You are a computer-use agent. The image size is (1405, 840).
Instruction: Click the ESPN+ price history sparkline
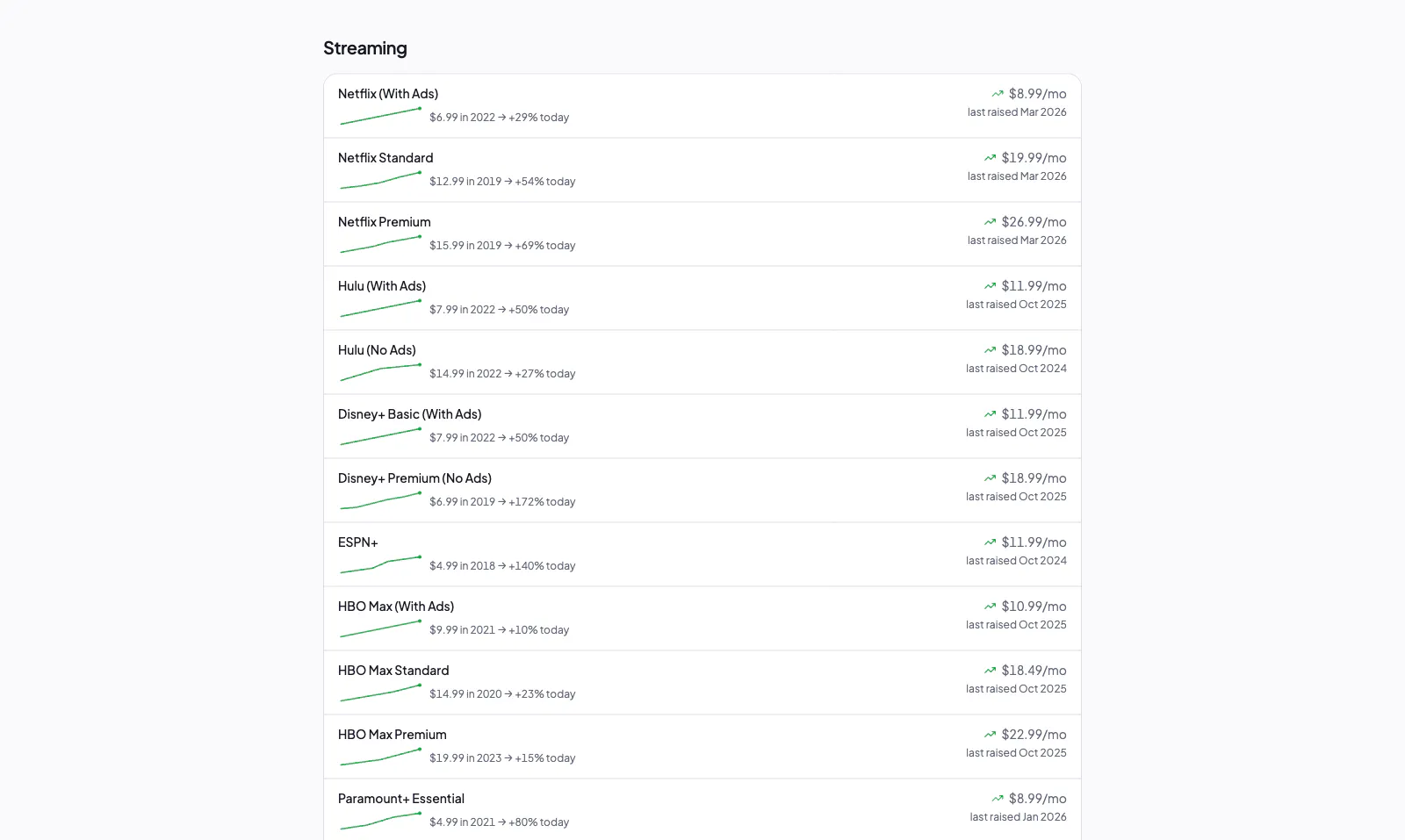click(380, 565)
